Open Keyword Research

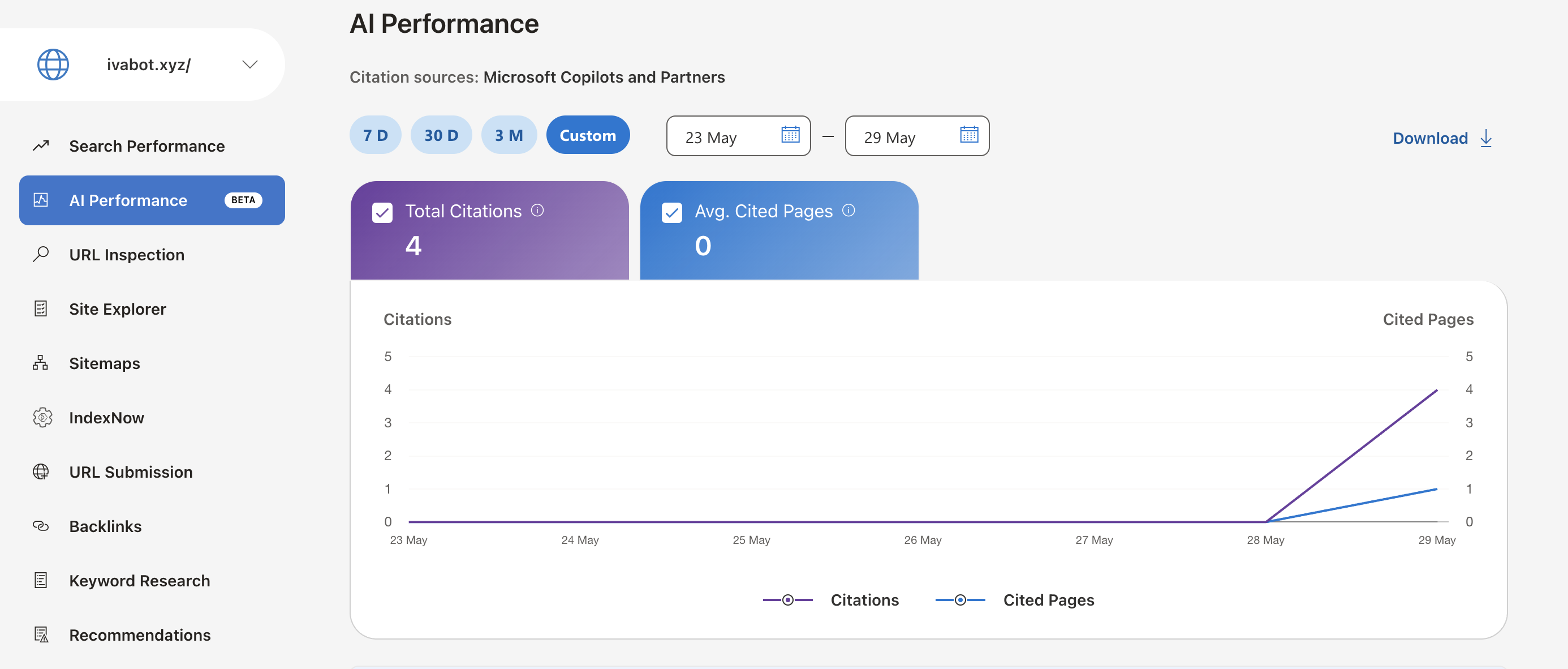coord(139,581)
